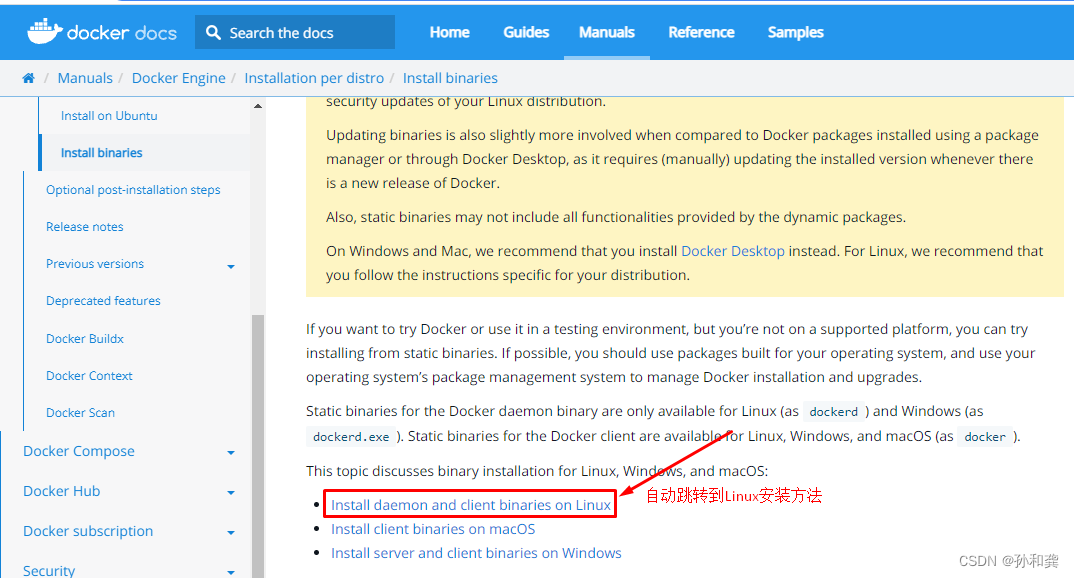The height and width of the screenshot is (578, 1074).
Task: Go to Docker Engine breadcrumb link
Action: point(178,78)
